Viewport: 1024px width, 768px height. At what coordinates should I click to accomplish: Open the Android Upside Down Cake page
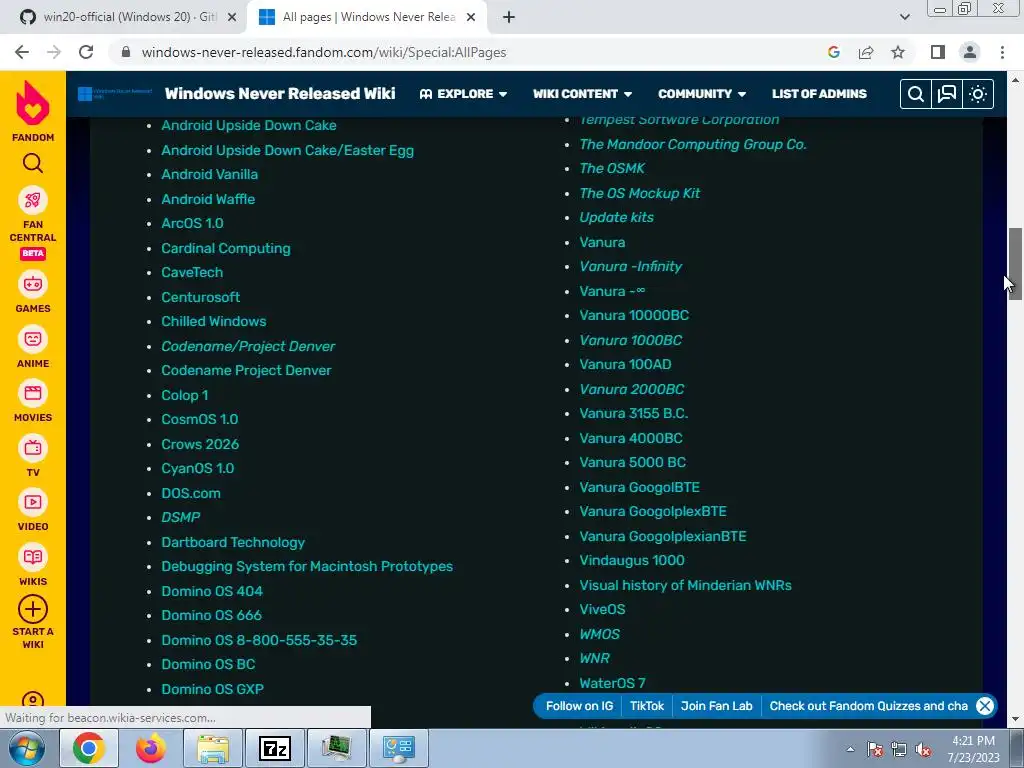click(x=249, y=125)
